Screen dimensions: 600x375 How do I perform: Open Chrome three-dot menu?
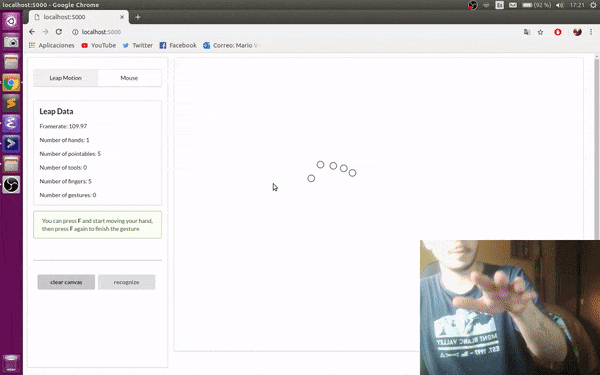click(591, 32)
